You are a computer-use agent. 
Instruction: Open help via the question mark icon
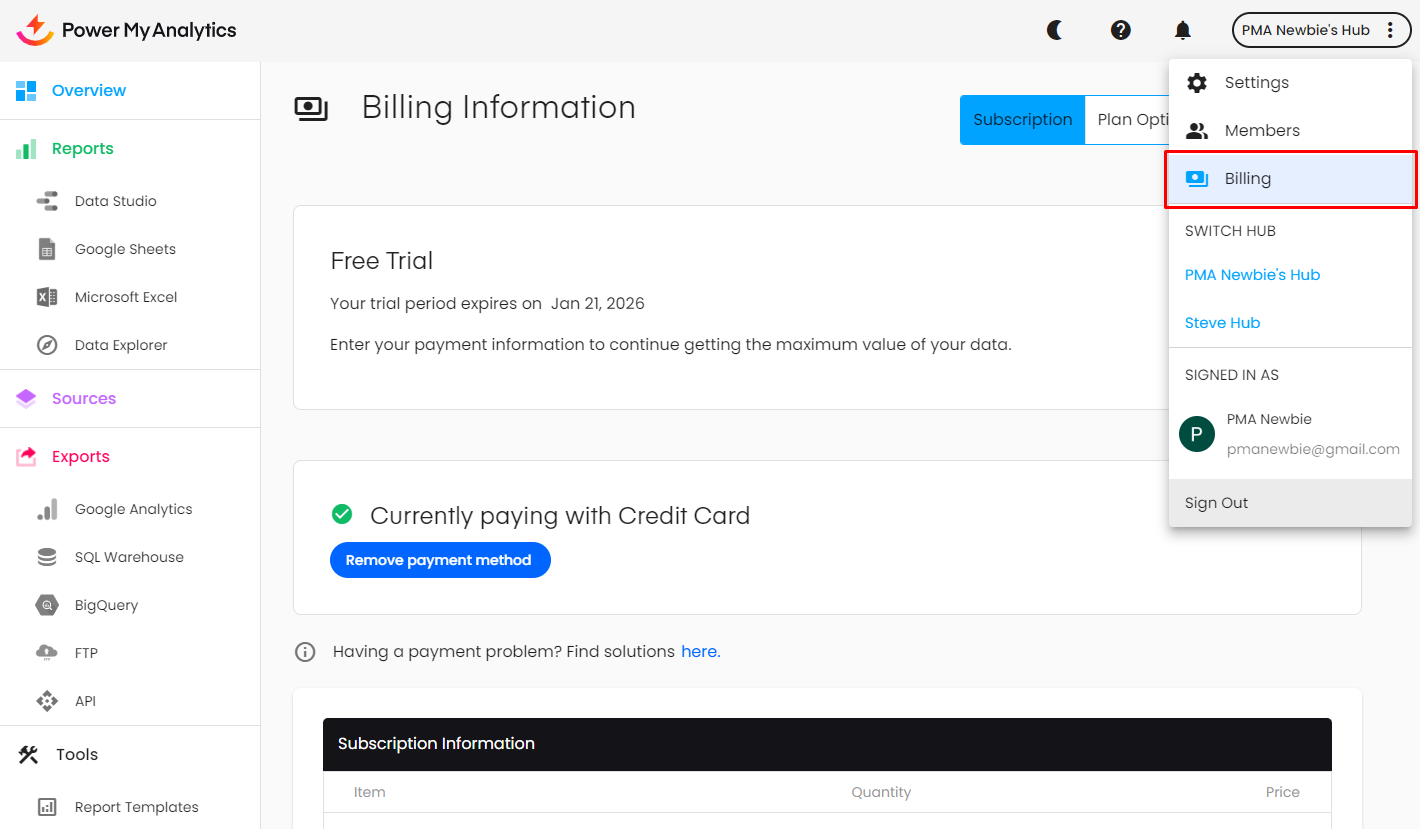click(1120, 30)
